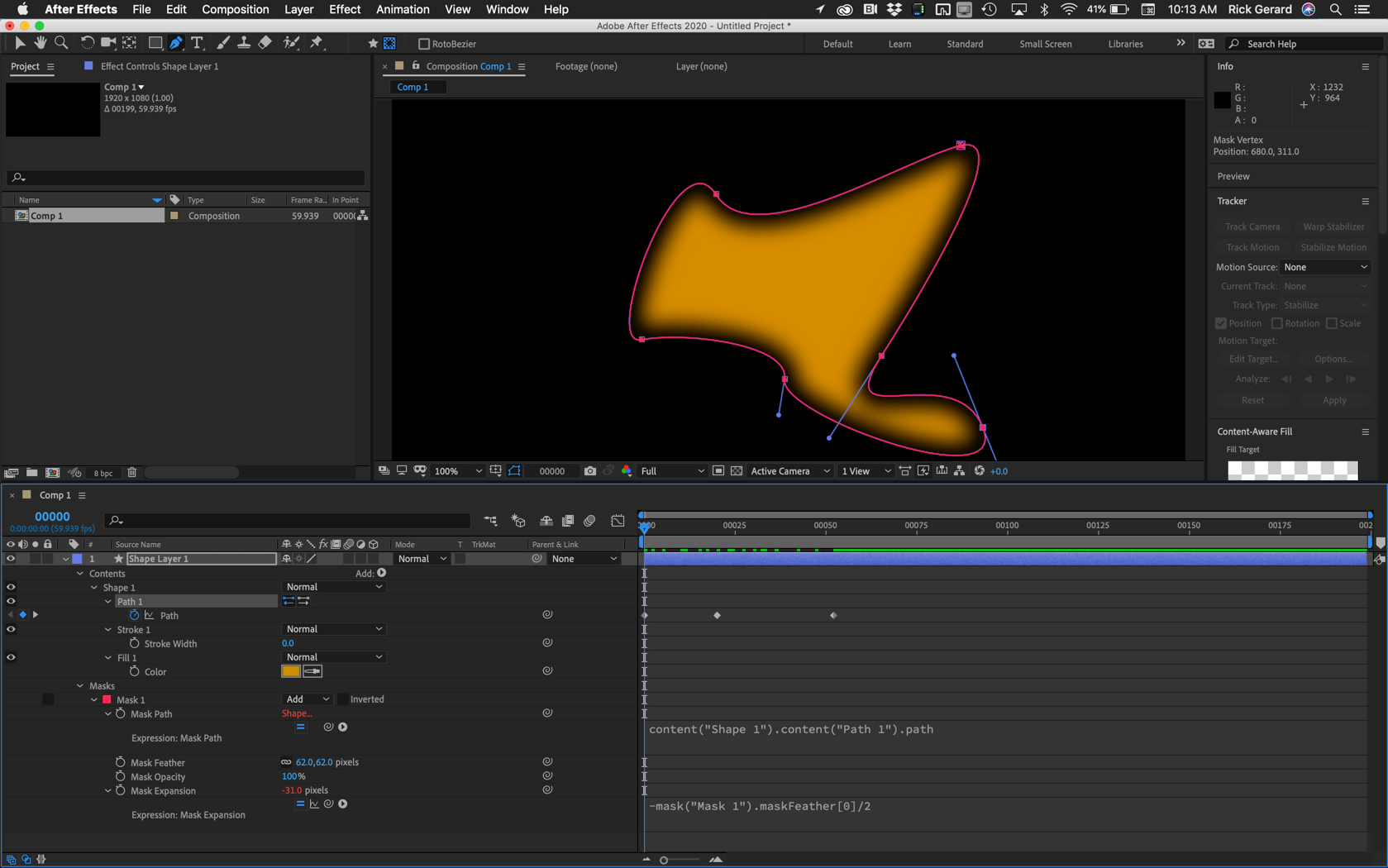The width and height of the screenshot is (1388, 868).
Task: Open the Fill 1 color swatch
Action: click(290, 671)
